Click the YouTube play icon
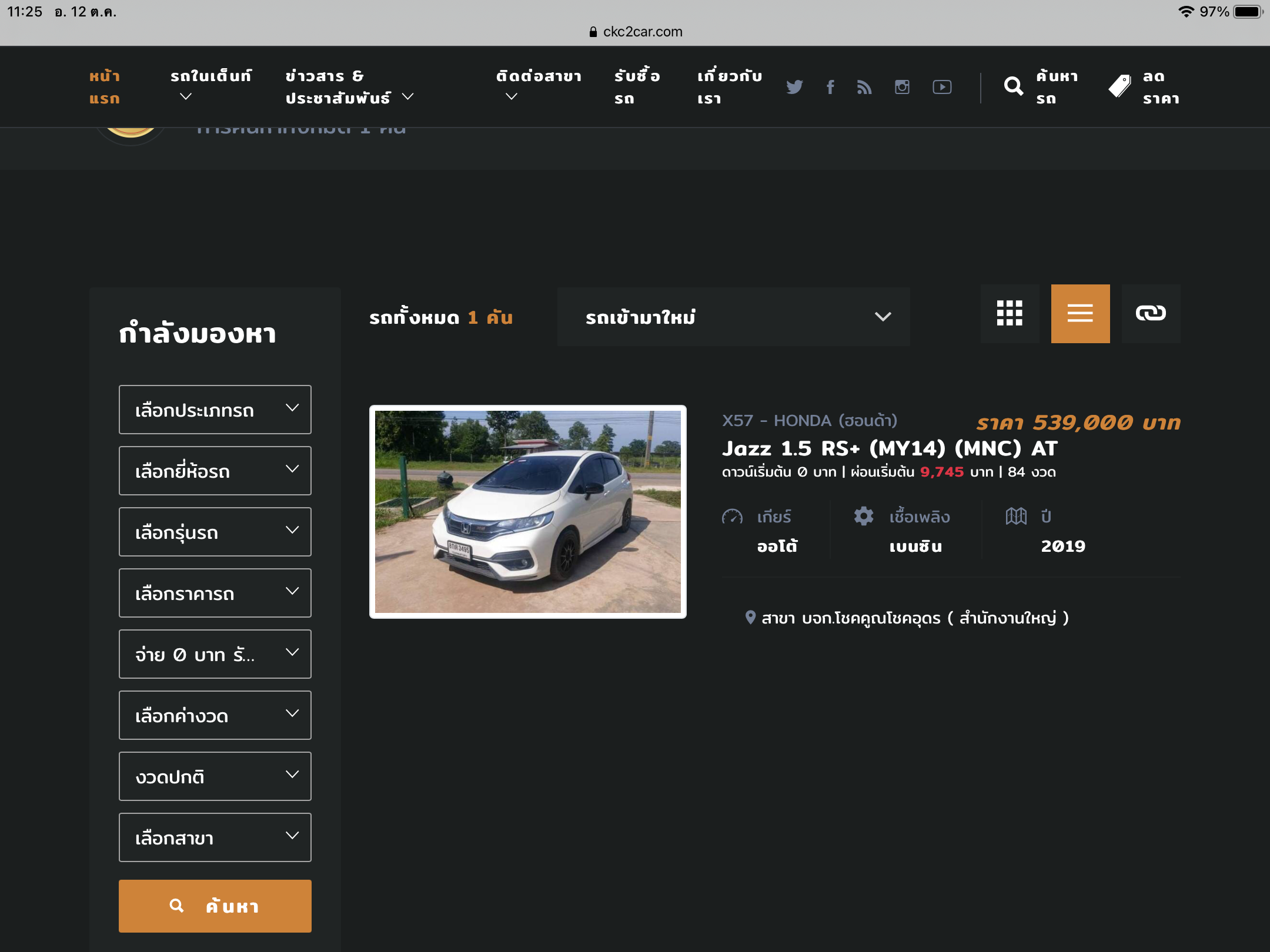Viewport: 1270px width, 952px height. click(942, 87)
